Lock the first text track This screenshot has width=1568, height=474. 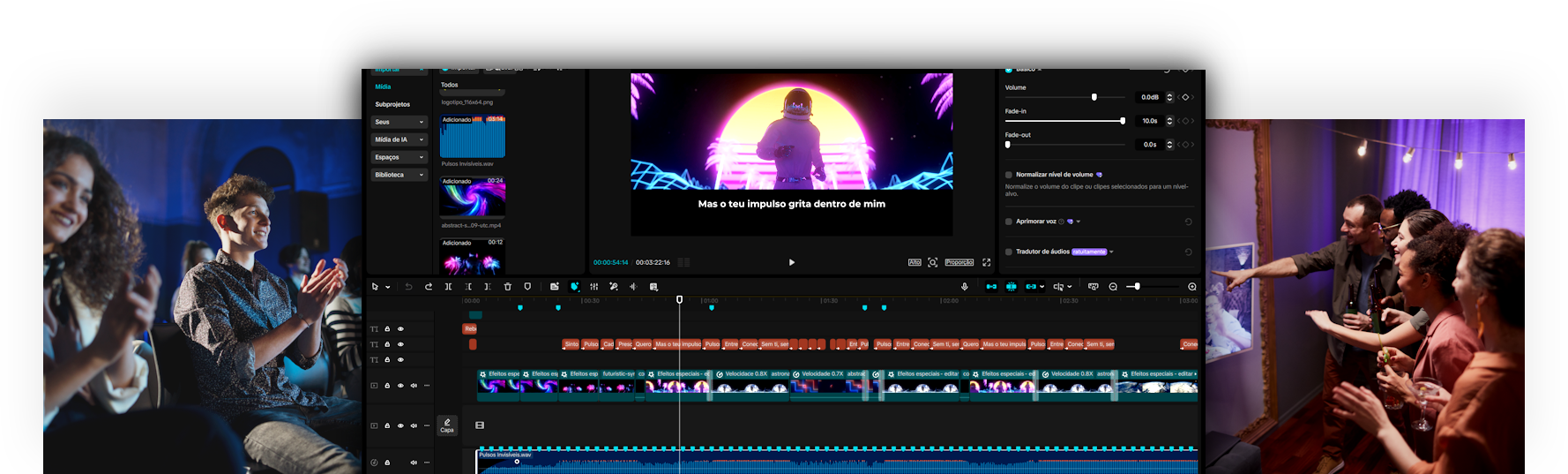(x=387, y=329)
